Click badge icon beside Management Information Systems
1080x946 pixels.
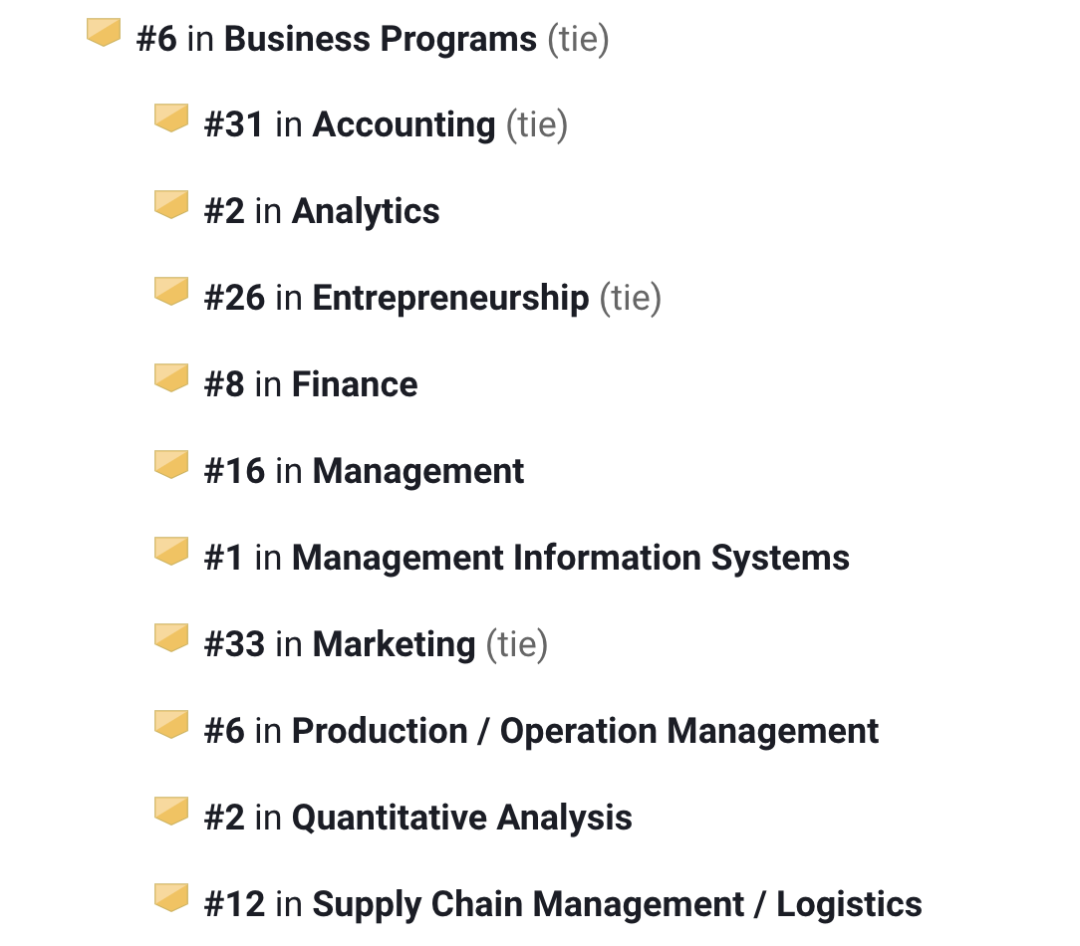click(171, 551)
